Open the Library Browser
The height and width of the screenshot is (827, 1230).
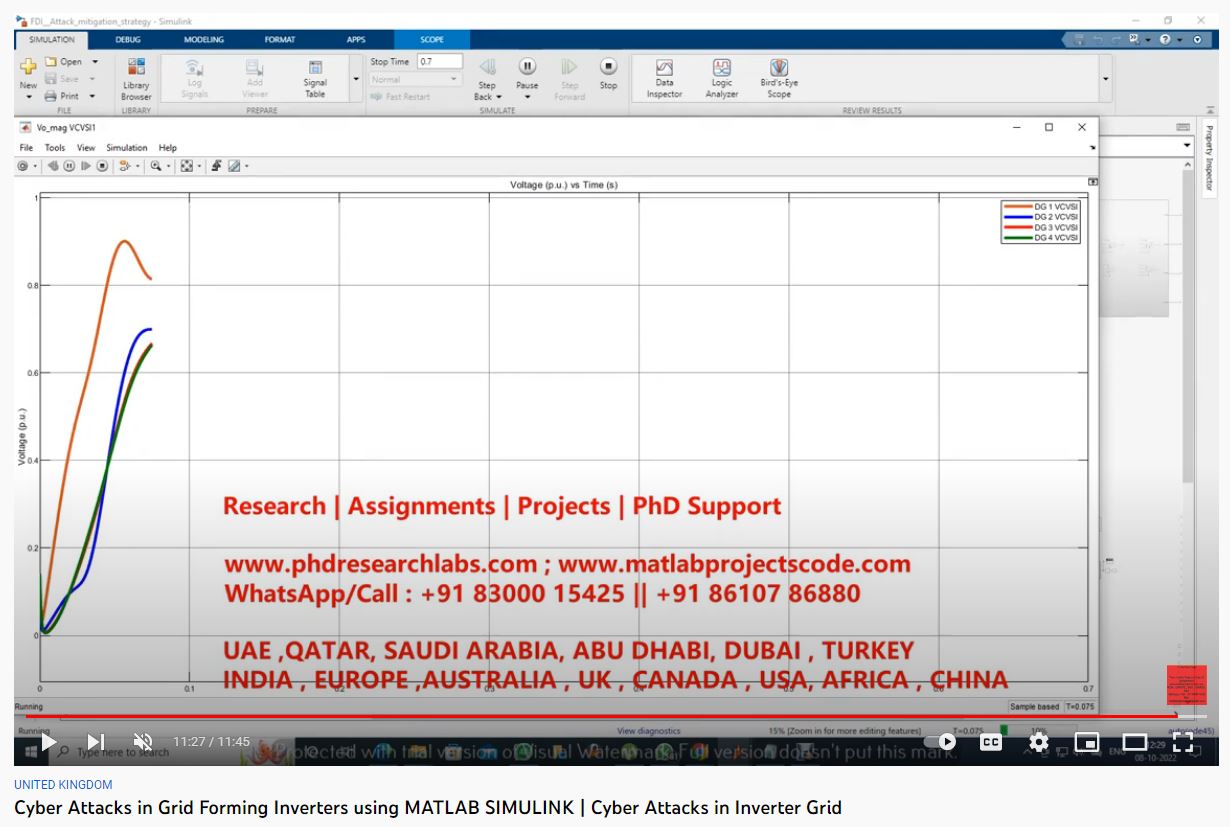coord(136,76)
